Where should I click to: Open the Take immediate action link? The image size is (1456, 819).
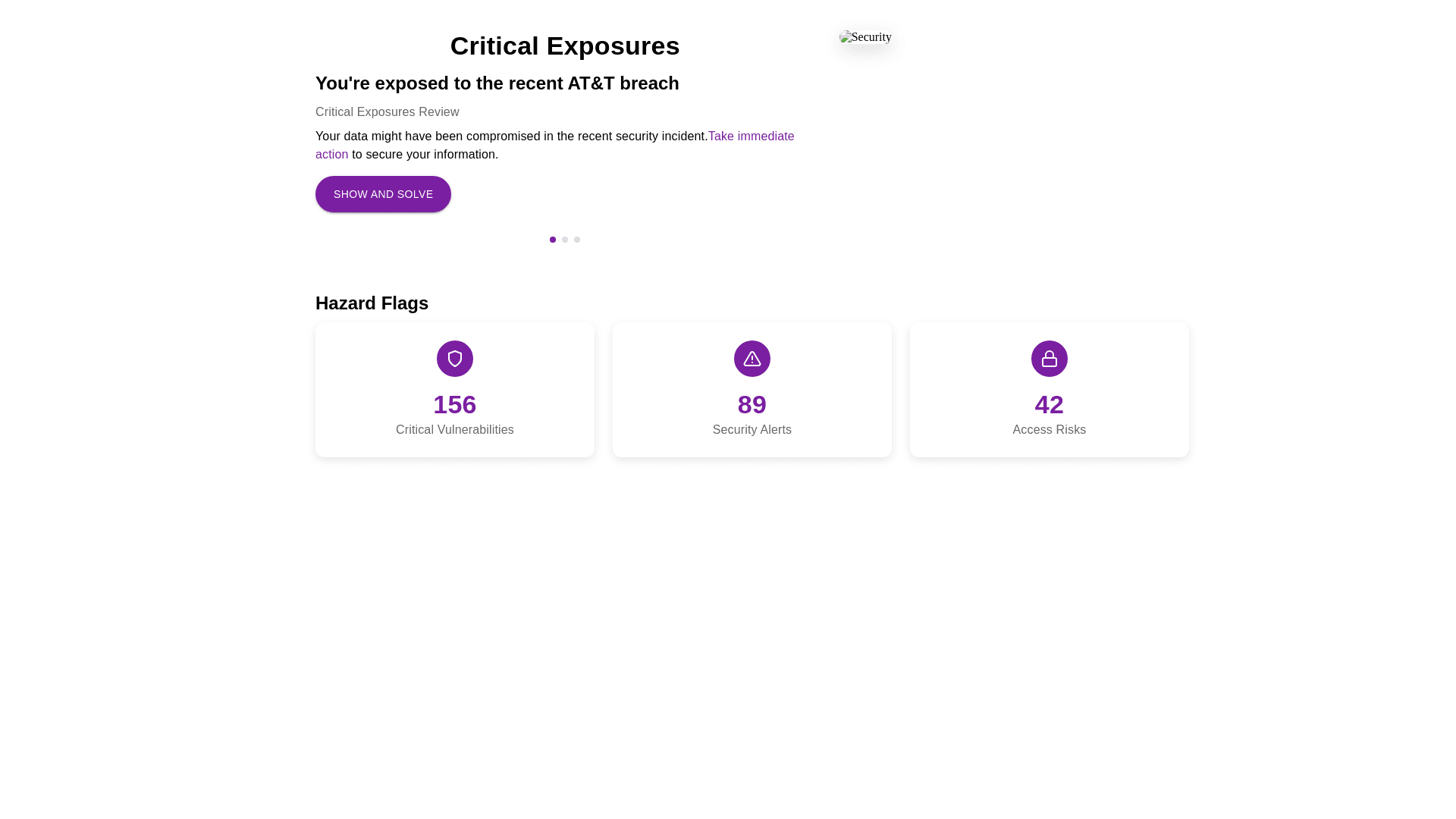[x=751, y=136]
